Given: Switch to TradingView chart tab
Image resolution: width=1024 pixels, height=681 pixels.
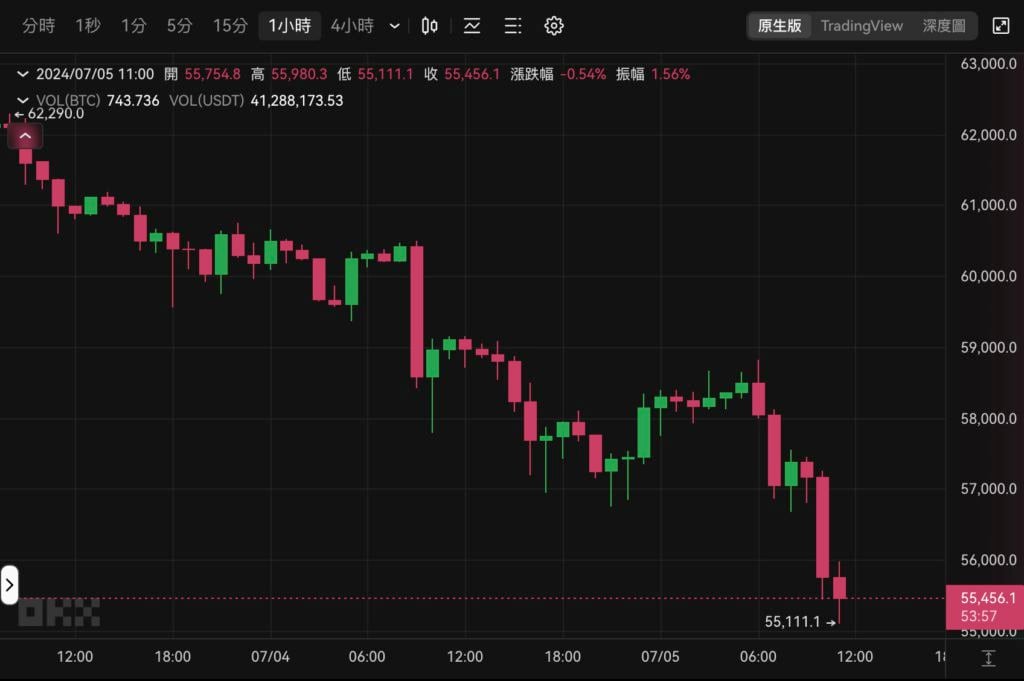Looking at the screenshot, I should [861, 26].
